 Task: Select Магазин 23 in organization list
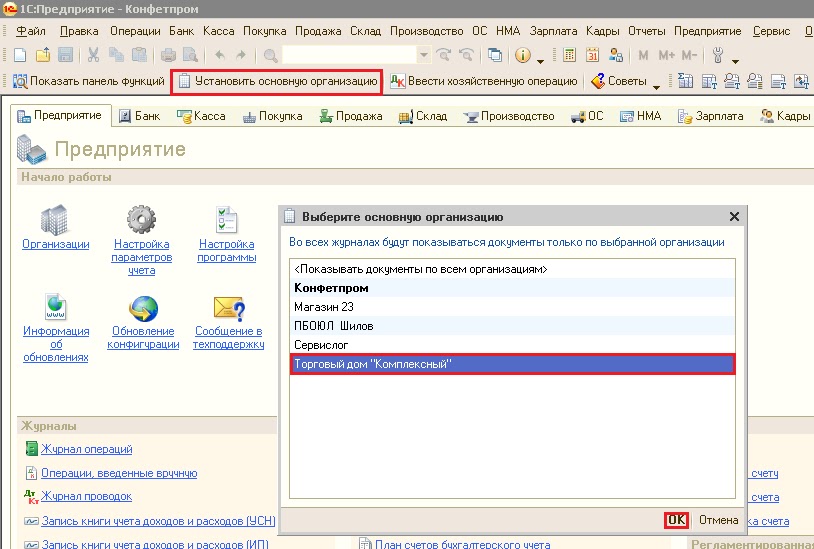(512, 307)
